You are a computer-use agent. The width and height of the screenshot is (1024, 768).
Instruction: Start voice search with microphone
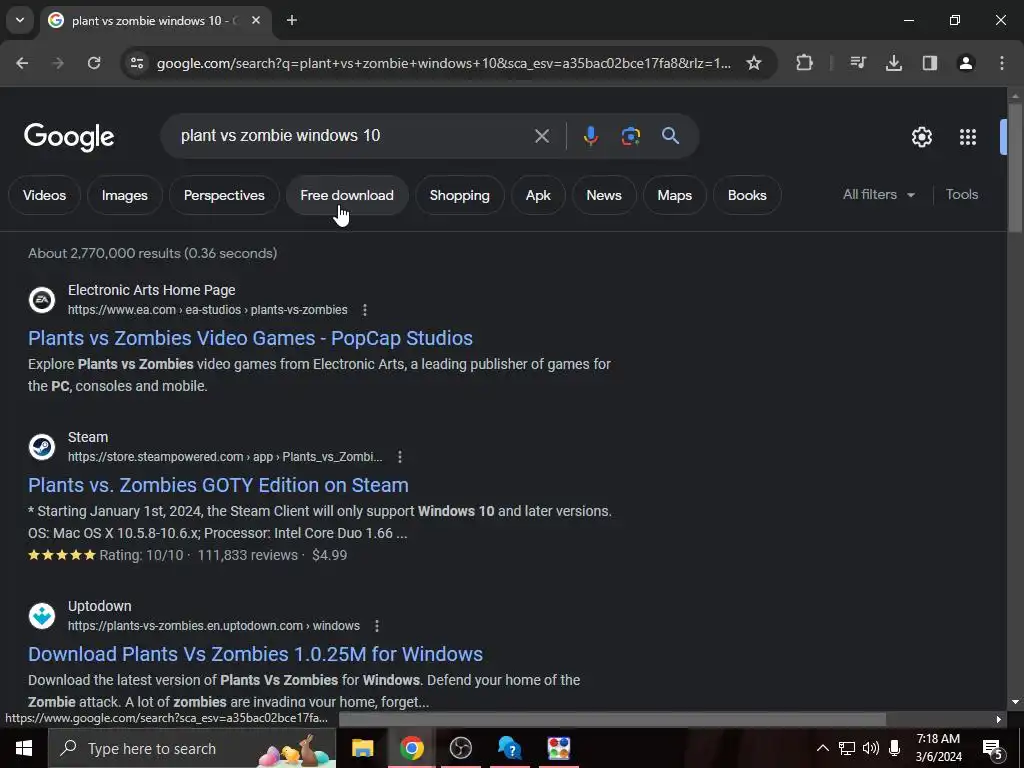[x=590, y=136]
